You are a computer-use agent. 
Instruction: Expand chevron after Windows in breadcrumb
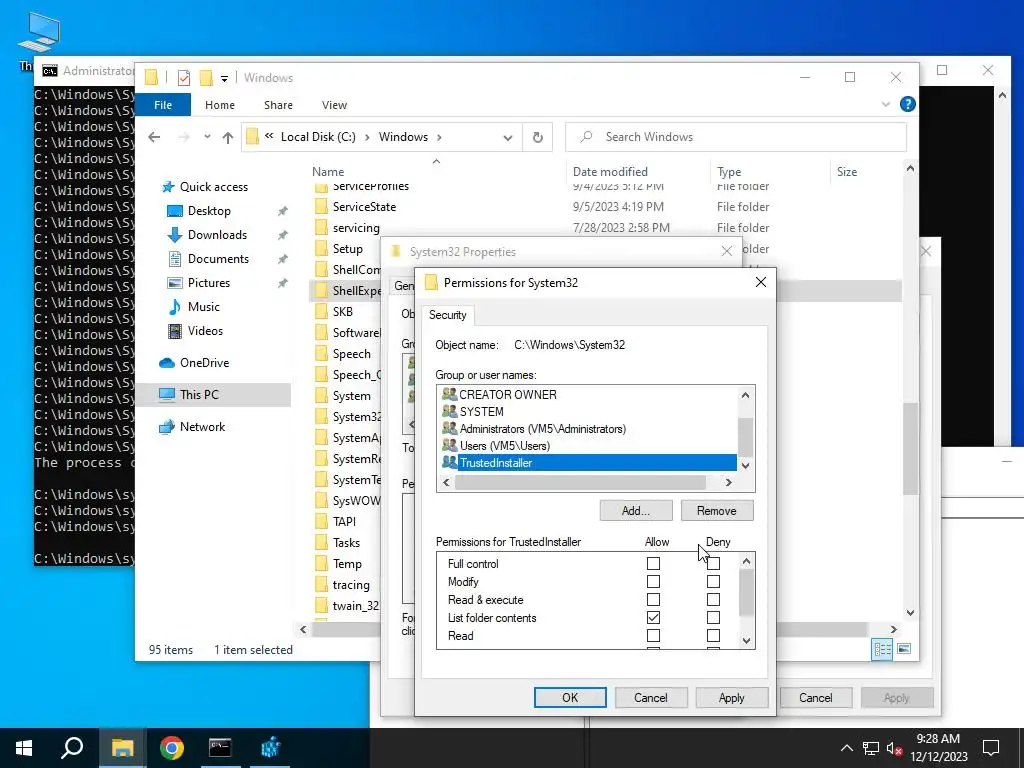tap(439, 137)
